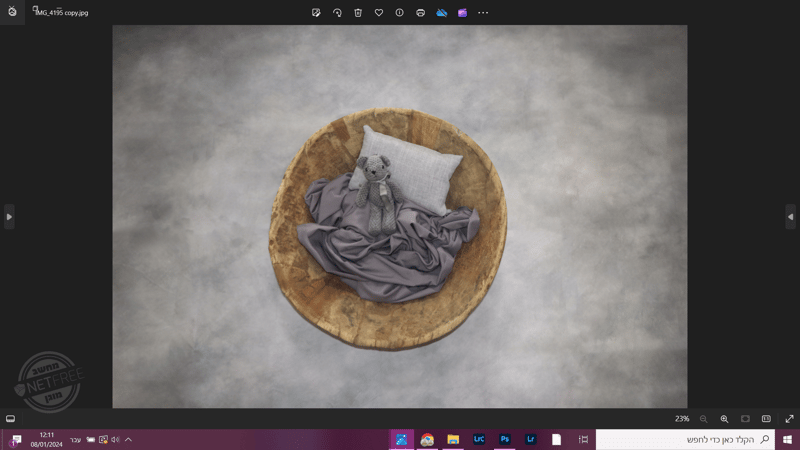Switch the Hebrew input language indicator
The image size is (800, 450).
[76, 439]
